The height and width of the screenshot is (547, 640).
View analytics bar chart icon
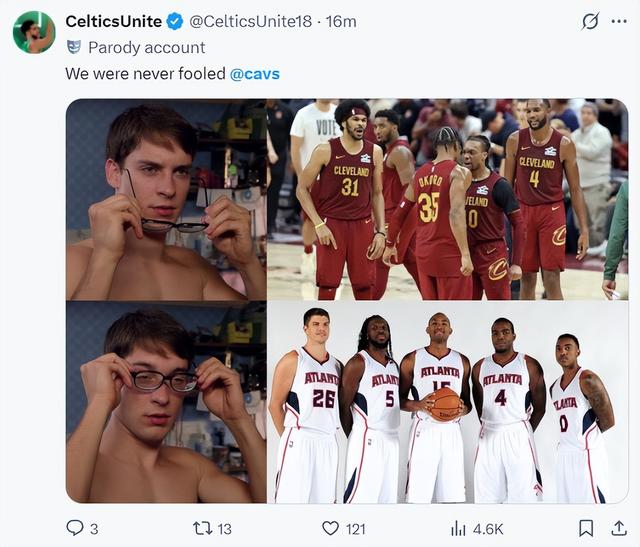[458, 529]
